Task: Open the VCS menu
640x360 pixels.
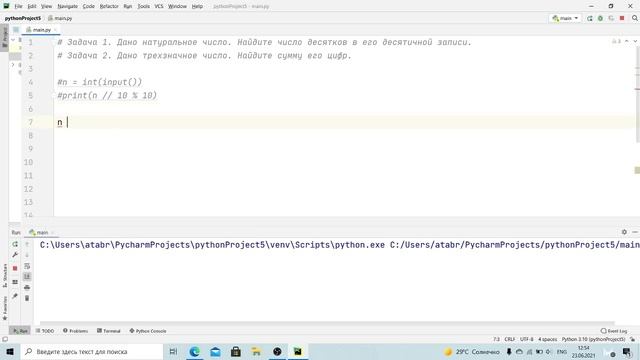Action: 159,7
